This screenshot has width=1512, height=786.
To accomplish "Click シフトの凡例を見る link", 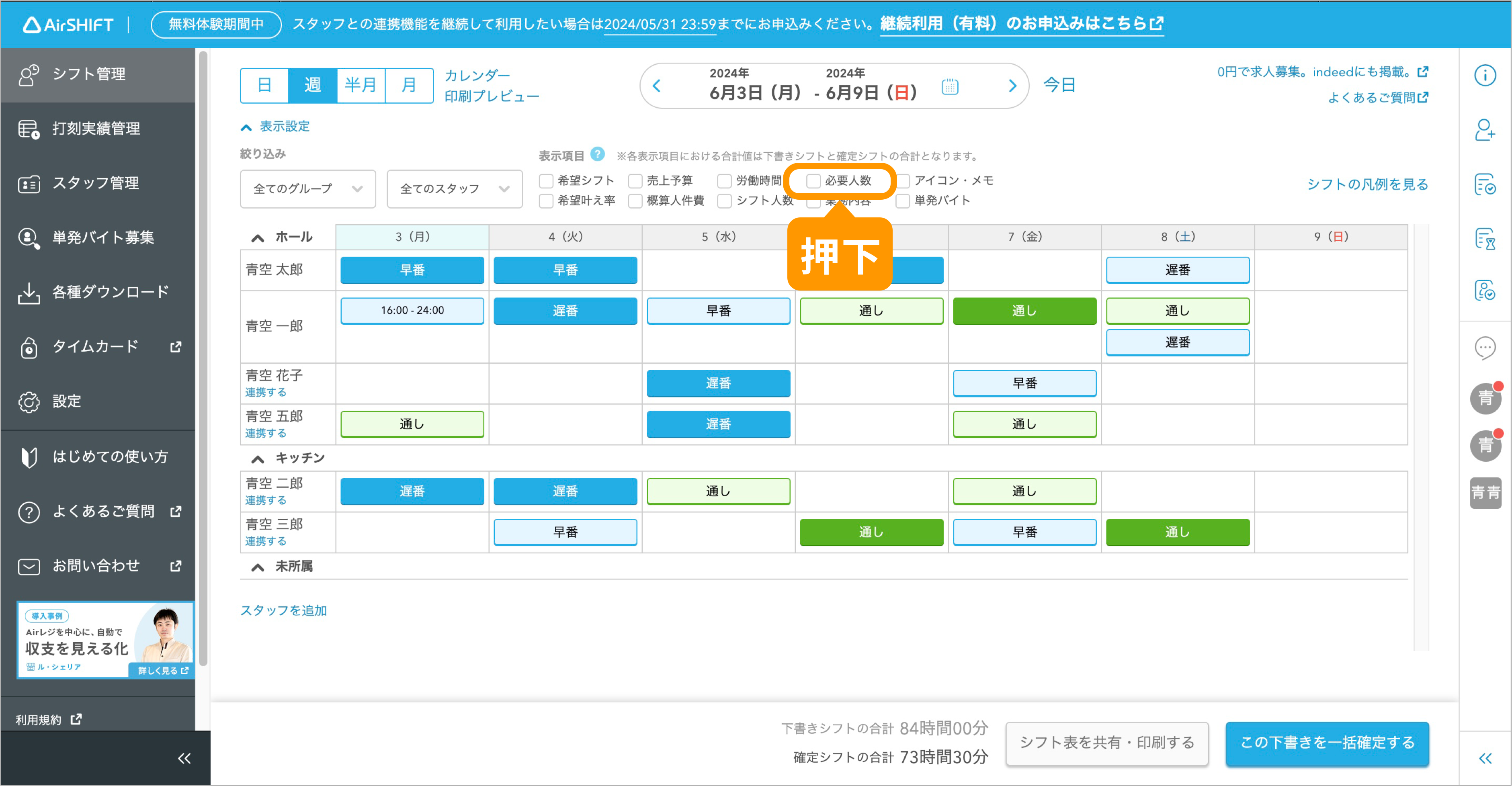I will [1368, 185].
